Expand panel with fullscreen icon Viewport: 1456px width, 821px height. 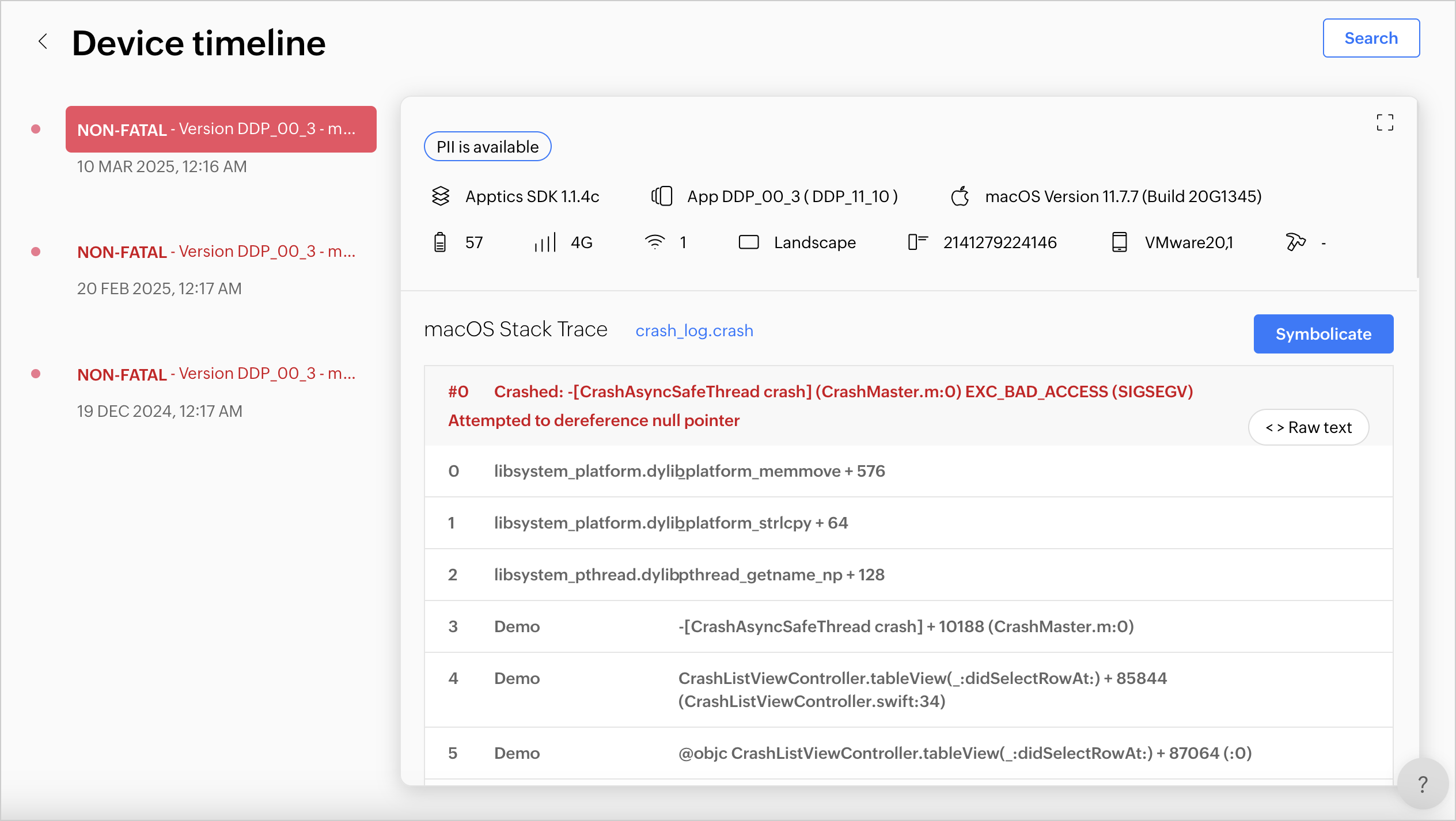pos(1385,122)
